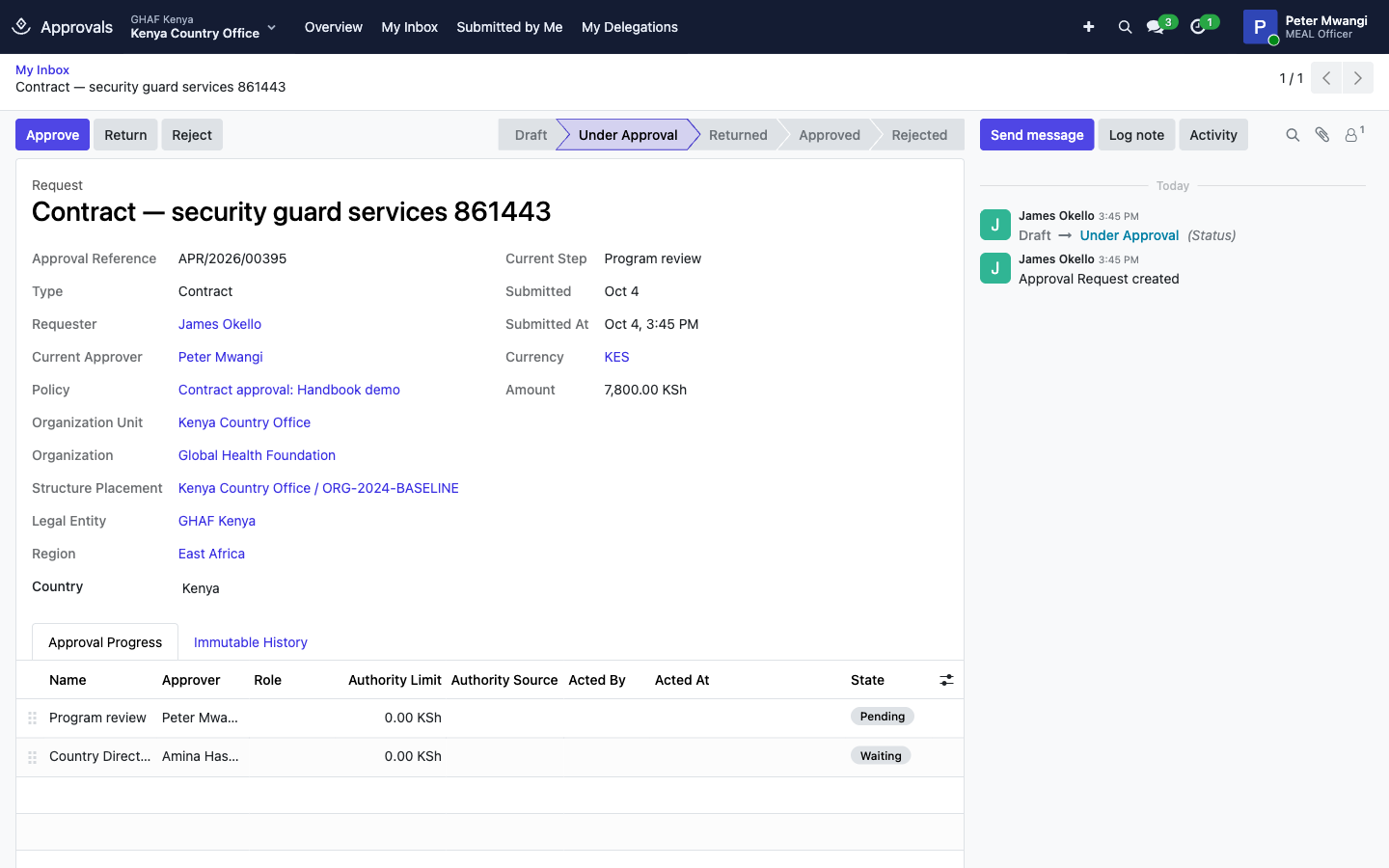Open the My Inbox menu

410,27
